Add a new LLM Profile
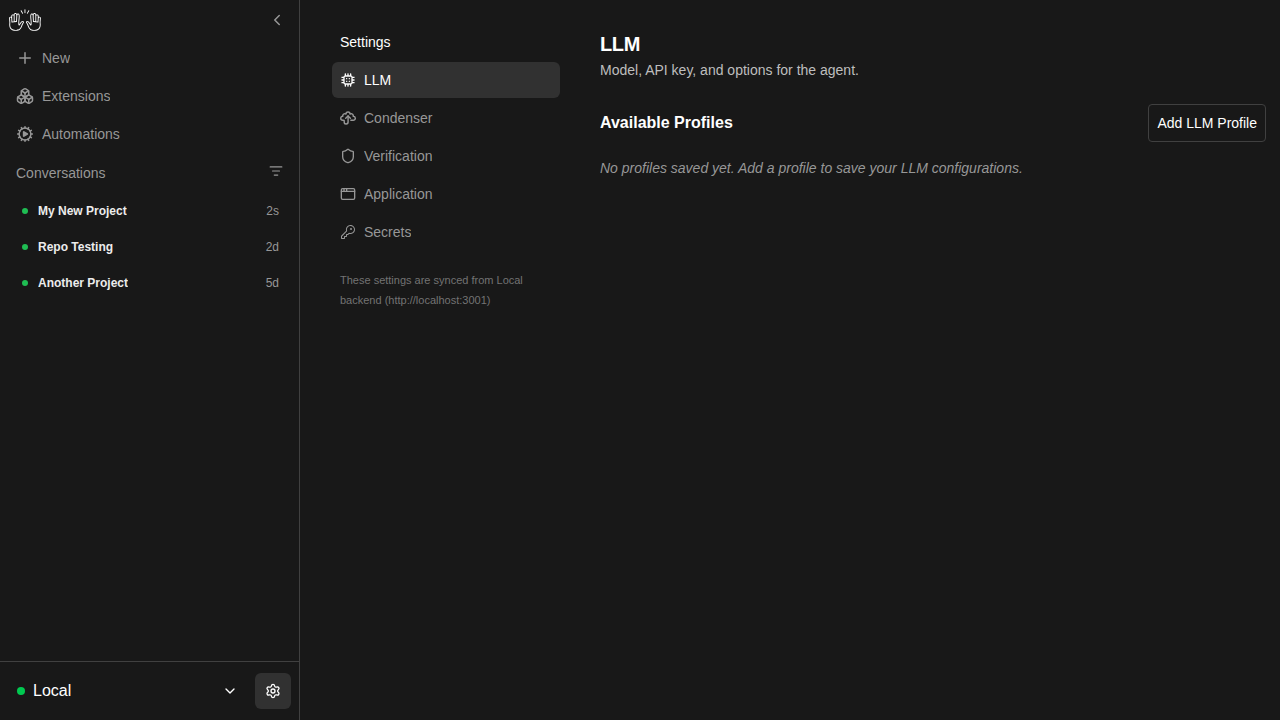 1207,123
